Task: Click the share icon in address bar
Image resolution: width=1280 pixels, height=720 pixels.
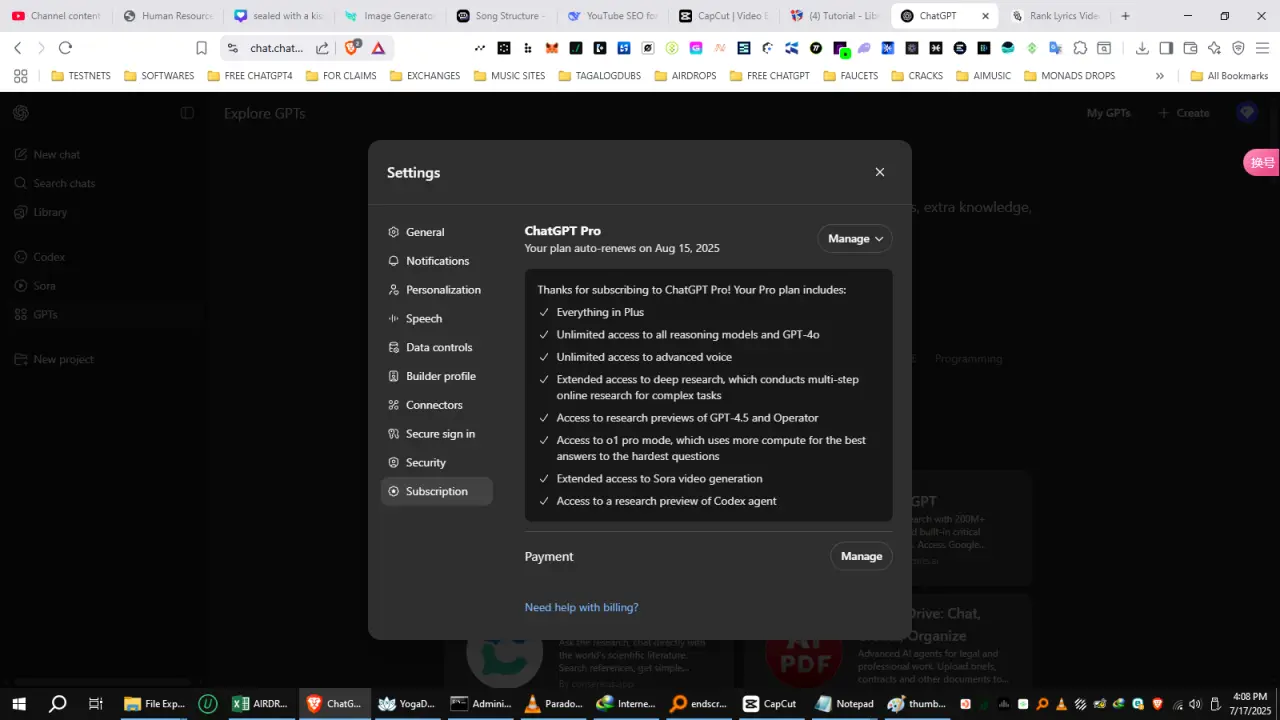Action: (x=322, y=48)
